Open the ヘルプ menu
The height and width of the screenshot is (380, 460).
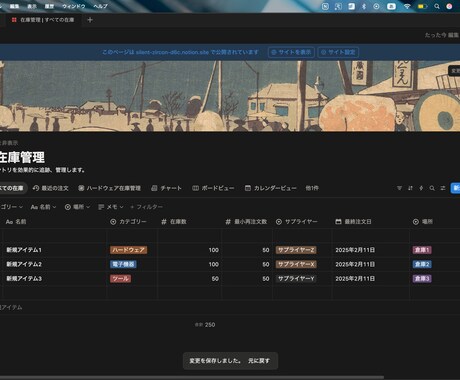point(100,6)
